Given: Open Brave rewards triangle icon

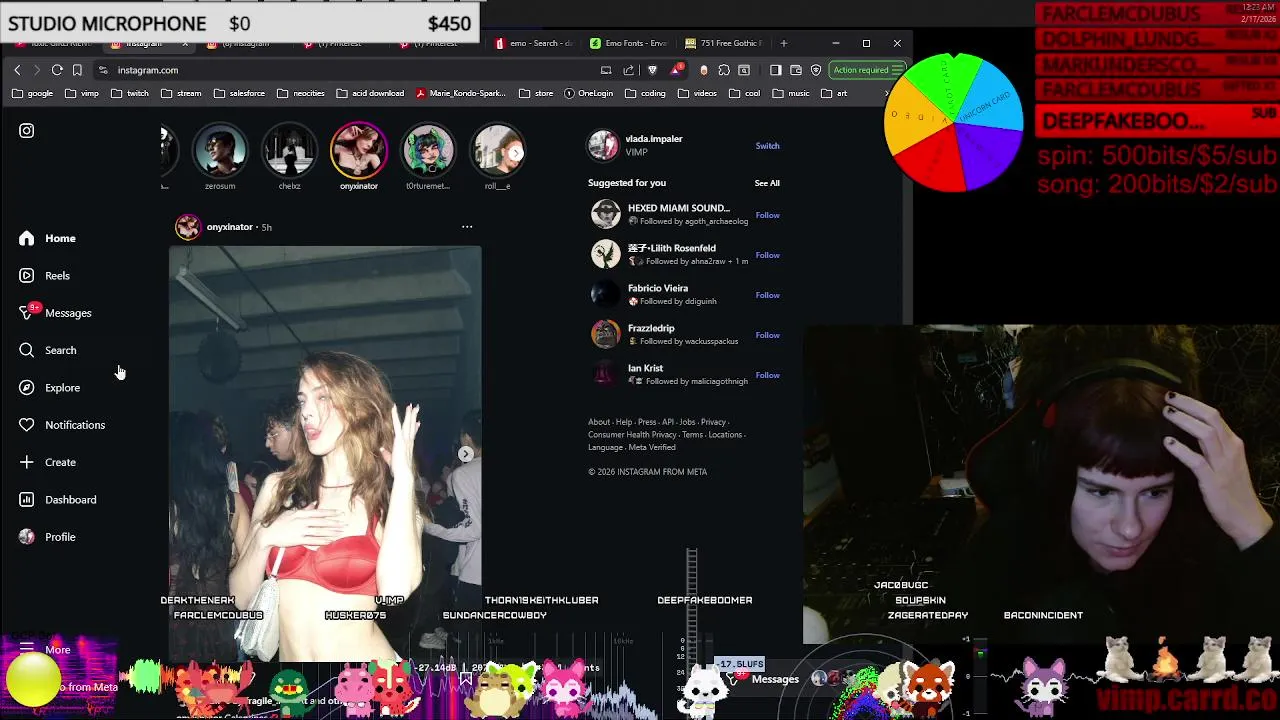Looking at the screenshot, I should pos(677,70).
